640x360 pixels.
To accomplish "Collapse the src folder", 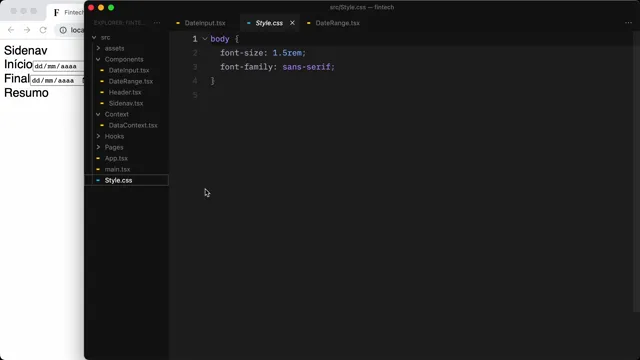I will pos(94,38).
